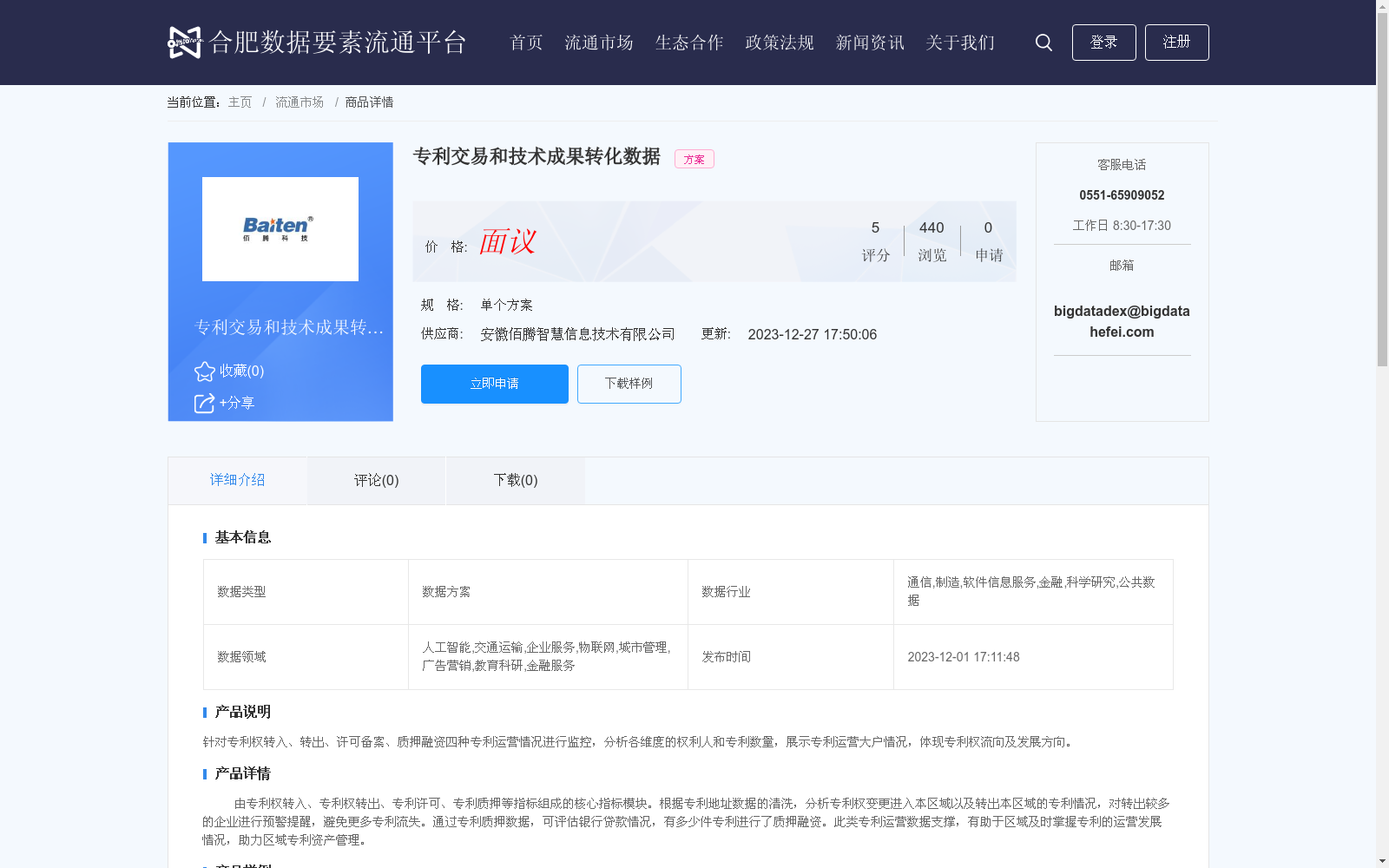Click the 立即申请 apply button
Screen dimensions: 1389x868
495,384
